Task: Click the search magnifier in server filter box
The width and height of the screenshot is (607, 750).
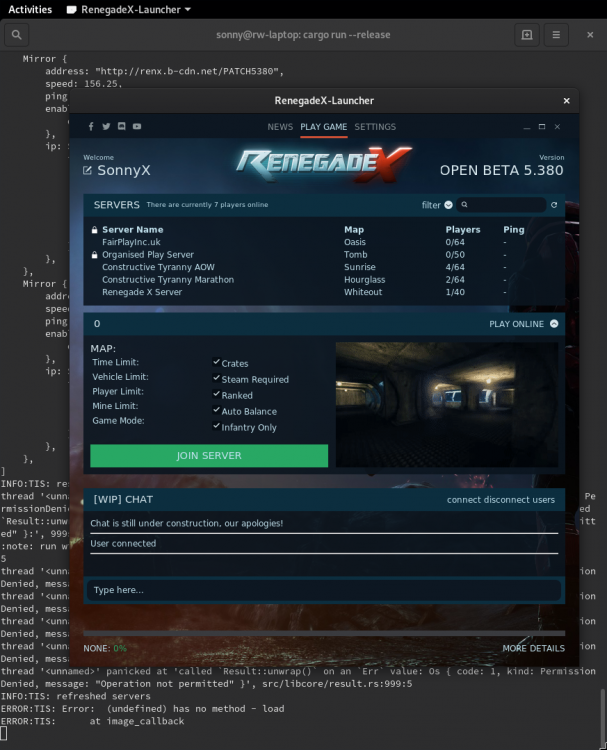Action: point(464,205)
